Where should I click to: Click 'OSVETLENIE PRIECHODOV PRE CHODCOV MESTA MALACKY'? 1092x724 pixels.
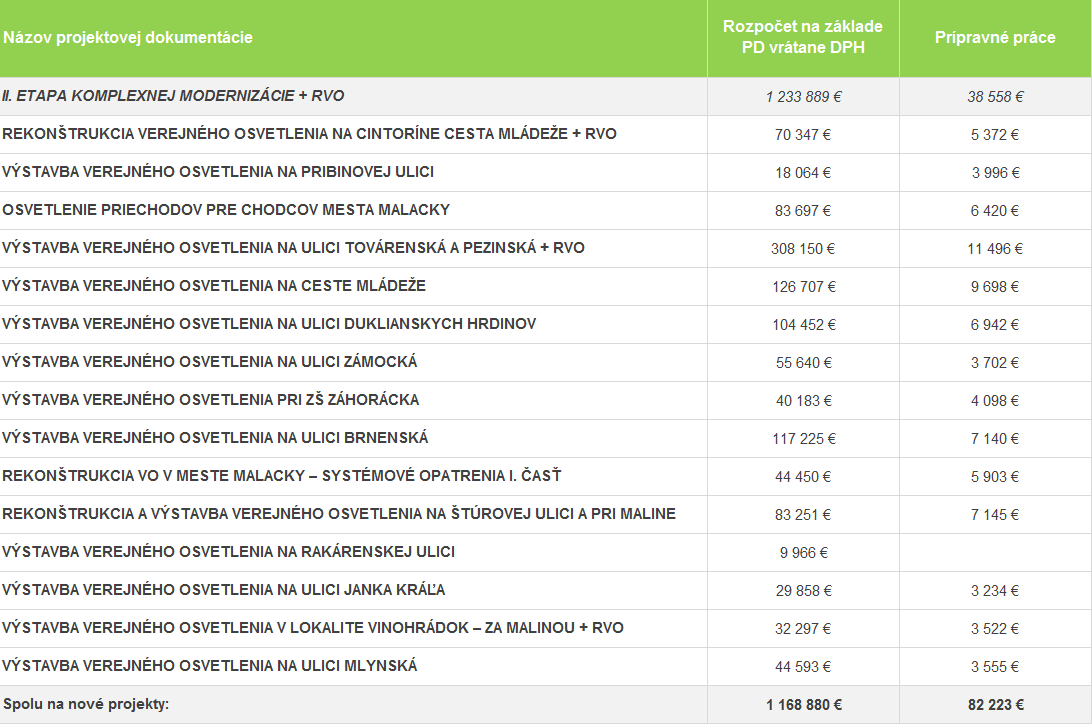tap(226, 210)
